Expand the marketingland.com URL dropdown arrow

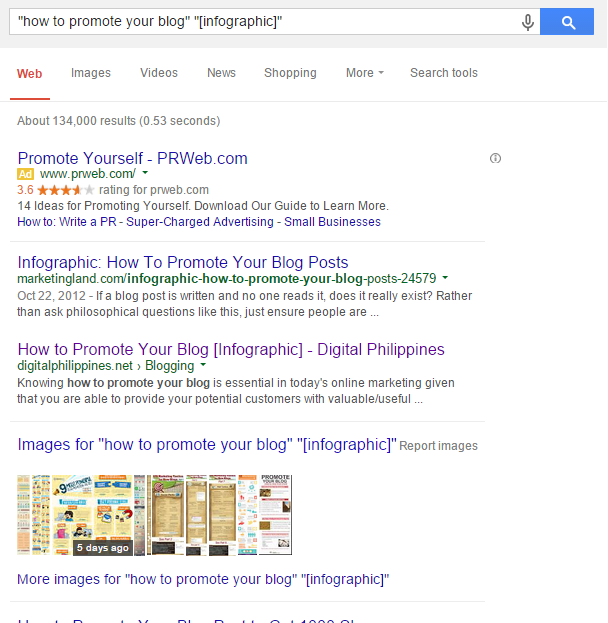(445, 277)
